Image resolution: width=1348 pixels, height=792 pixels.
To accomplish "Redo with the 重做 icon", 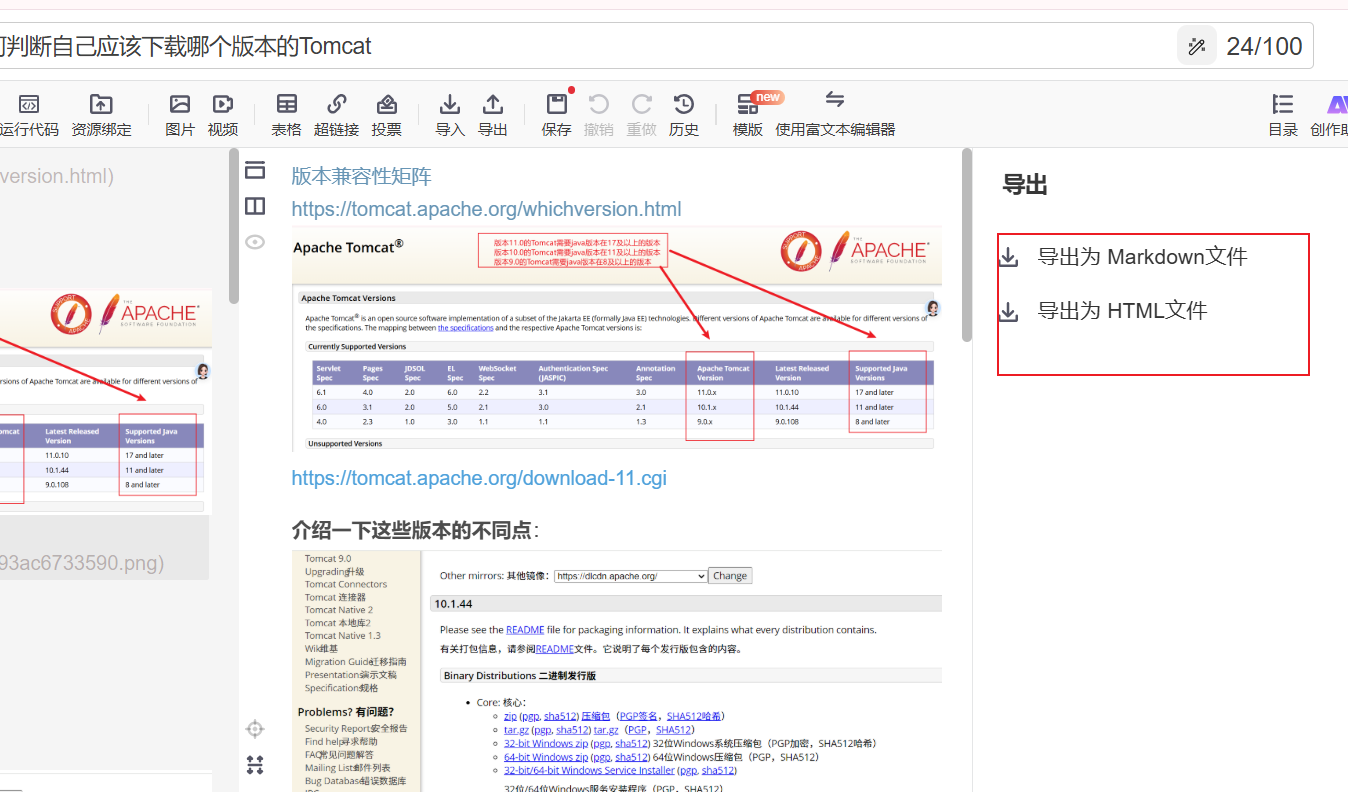I will coord(642,104).
